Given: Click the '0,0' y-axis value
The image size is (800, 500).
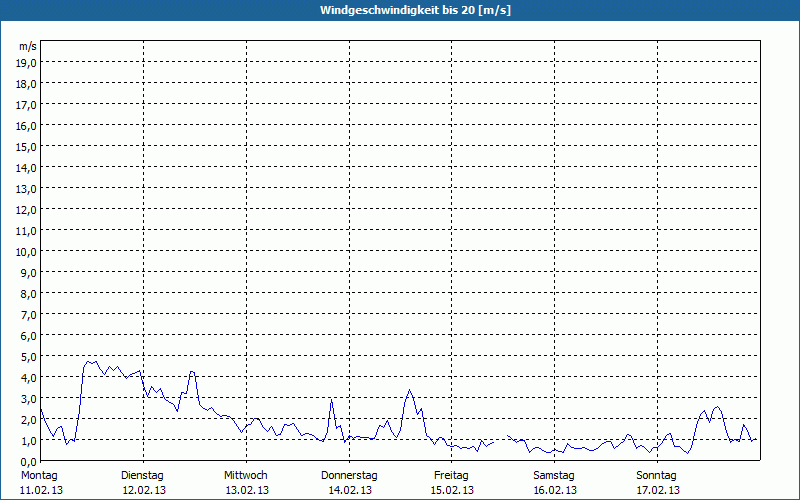Looking at the screenshot, I should click(x=29, y=462).
